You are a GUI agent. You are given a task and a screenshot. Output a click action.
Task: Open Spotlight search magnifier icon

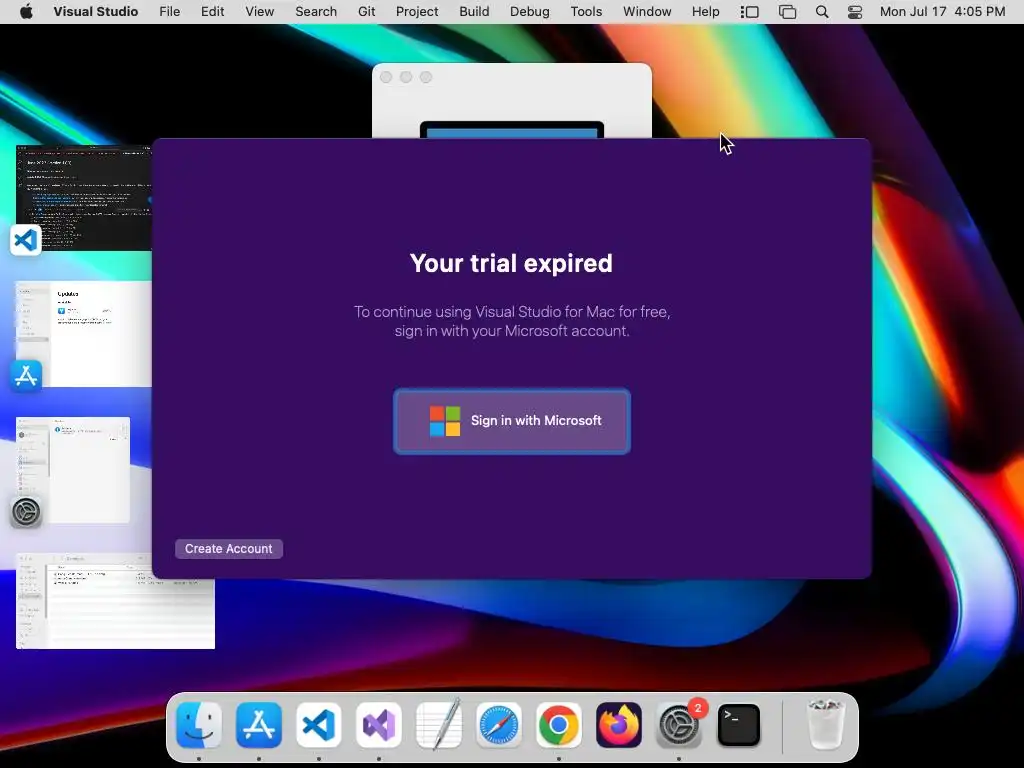(x=822, y=12)
